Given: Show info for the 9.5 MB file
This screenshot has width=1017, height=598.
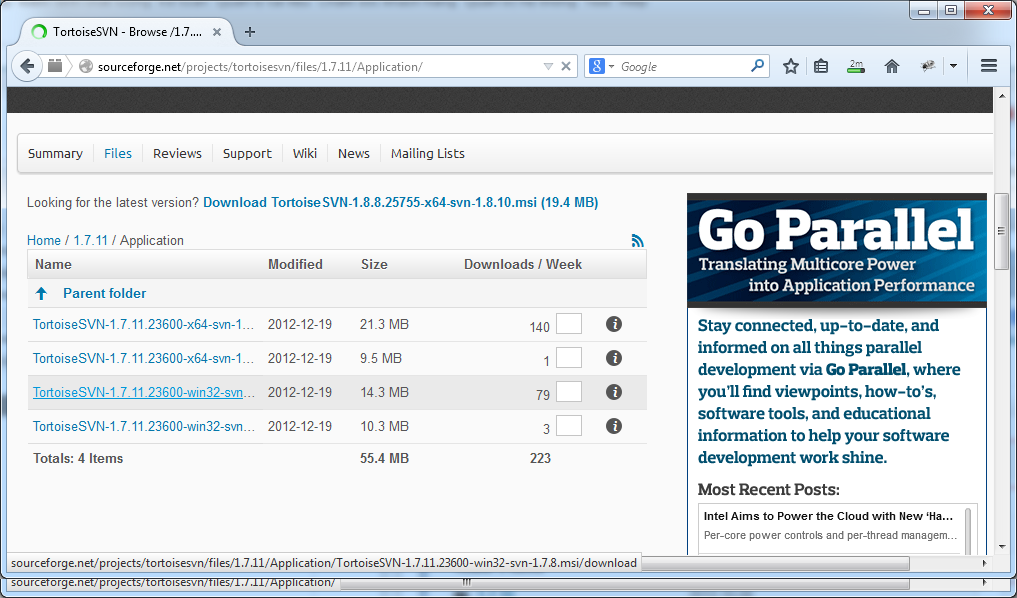Looking at the screenshot, I should point(614,358).
